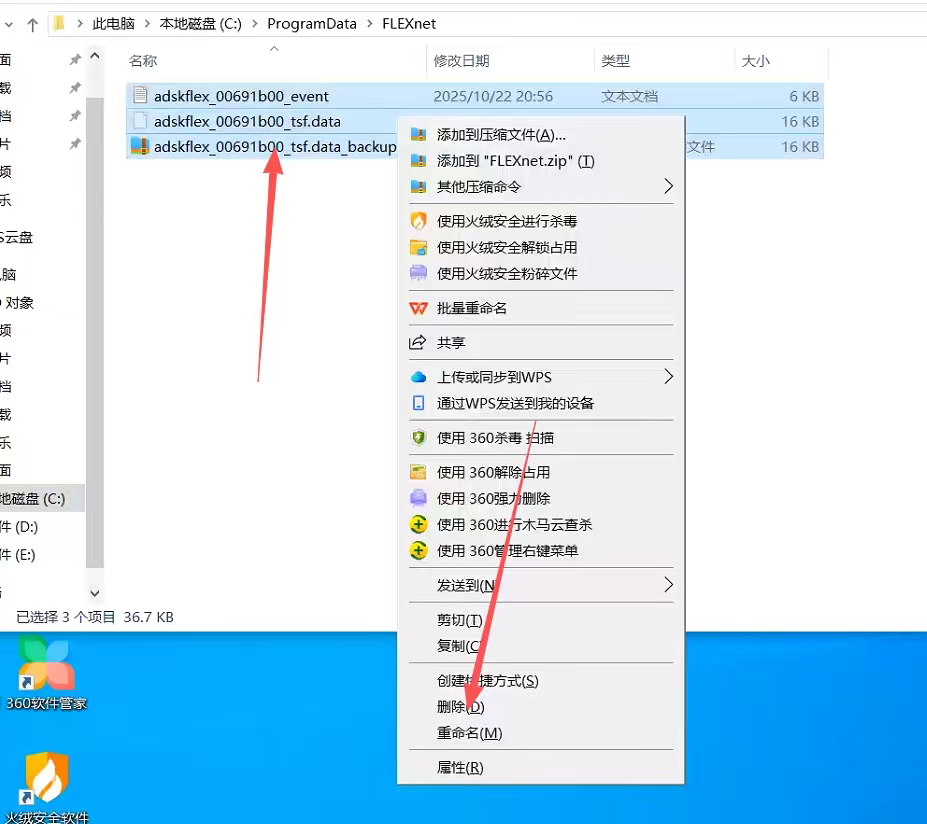Image resolution: width=927 pixels, height=824 pixels.
Task: Select the 使用360杀毒扫描 icon
Action: 417,437
